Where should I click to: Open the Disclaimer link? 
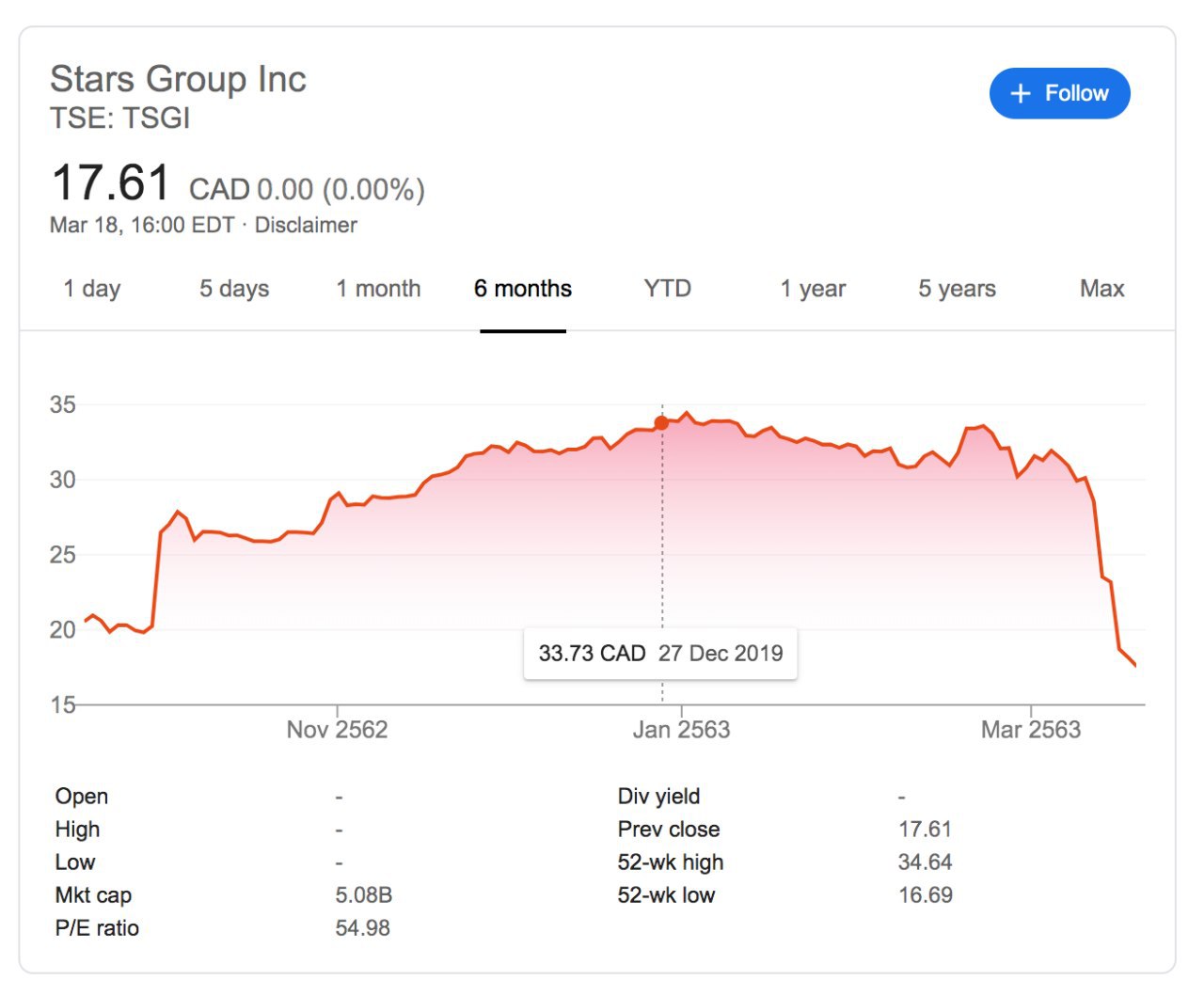coord(306,226)
